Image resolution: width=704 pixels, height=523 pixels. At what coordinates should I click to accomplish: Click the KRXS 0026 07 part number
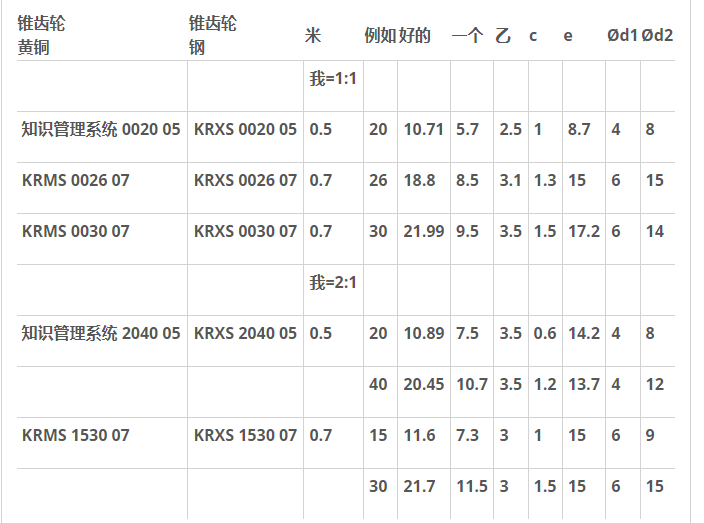245,181
